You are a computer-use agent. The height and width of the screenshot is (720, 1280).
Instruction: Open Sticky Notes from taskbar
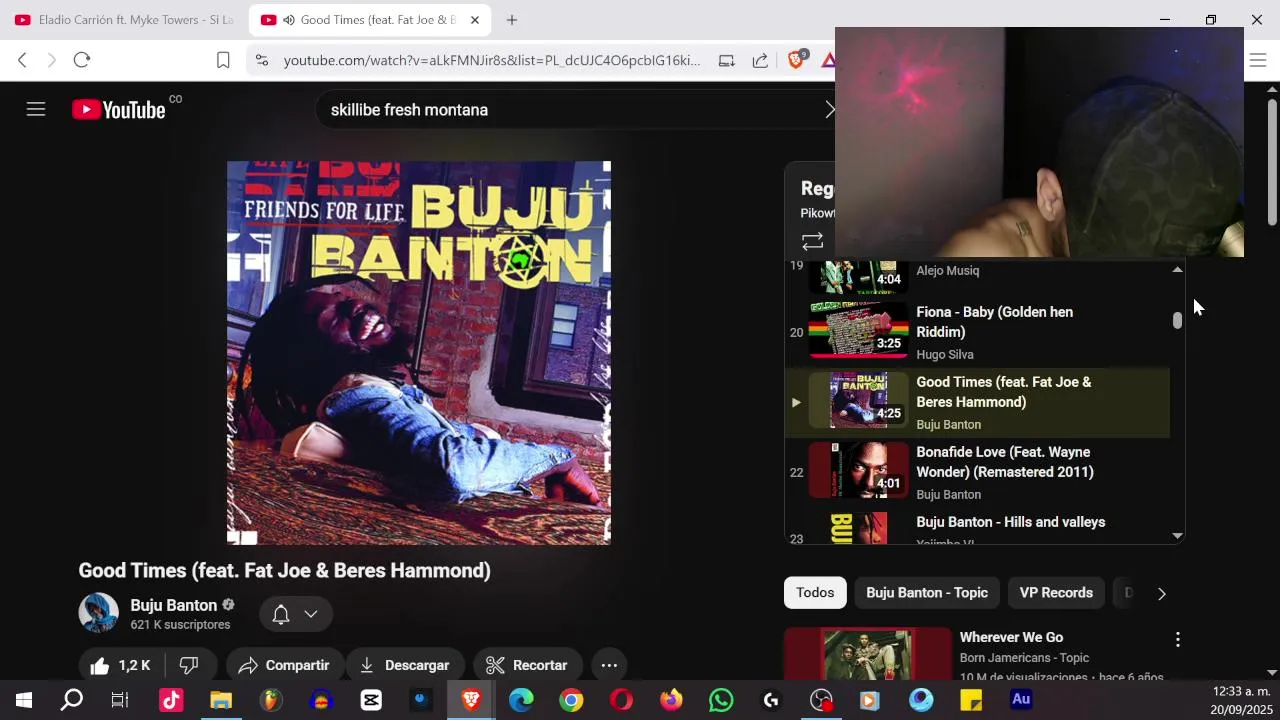tap(971, 700)
